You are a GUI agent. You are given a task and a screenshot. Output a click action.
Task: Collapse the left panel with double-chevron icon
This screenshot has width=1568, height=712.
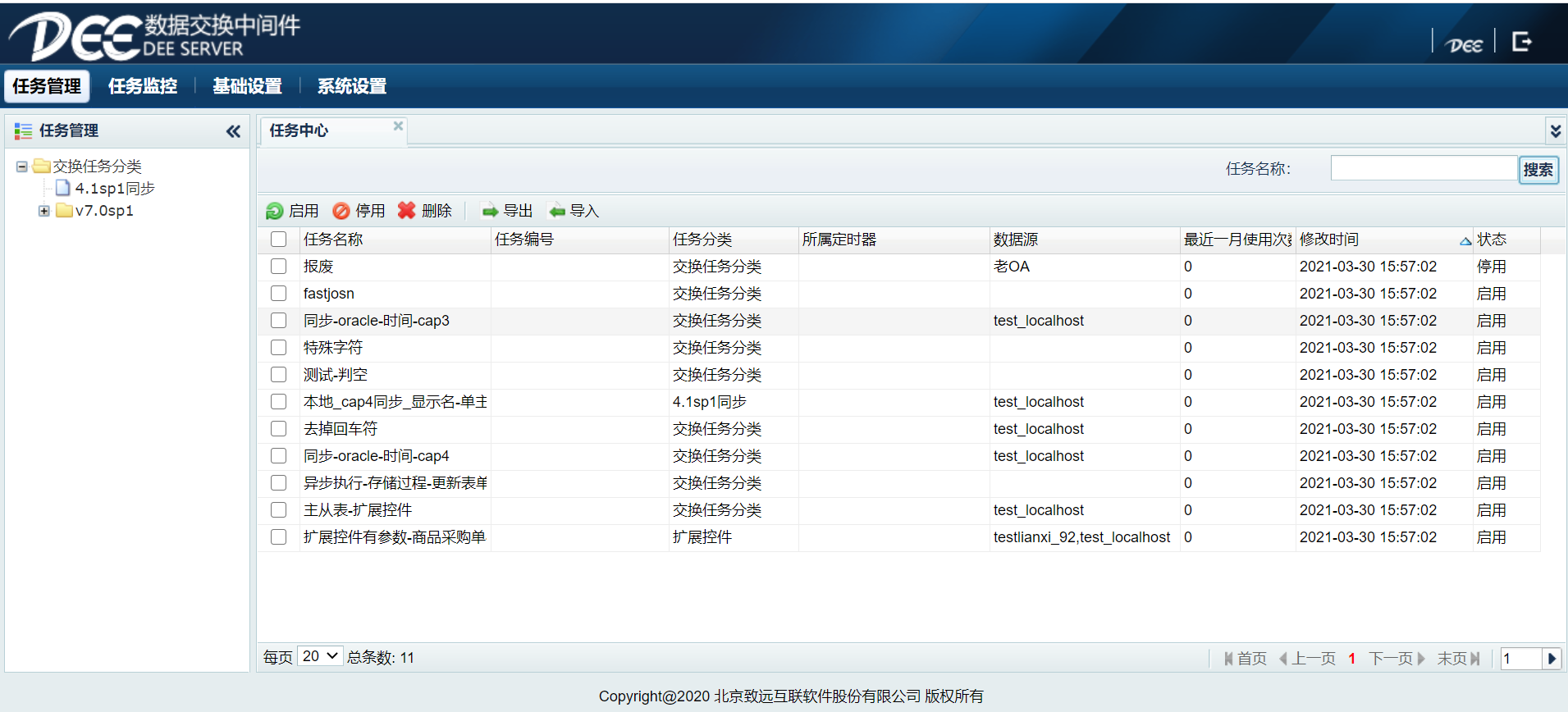tap(233, 131)
